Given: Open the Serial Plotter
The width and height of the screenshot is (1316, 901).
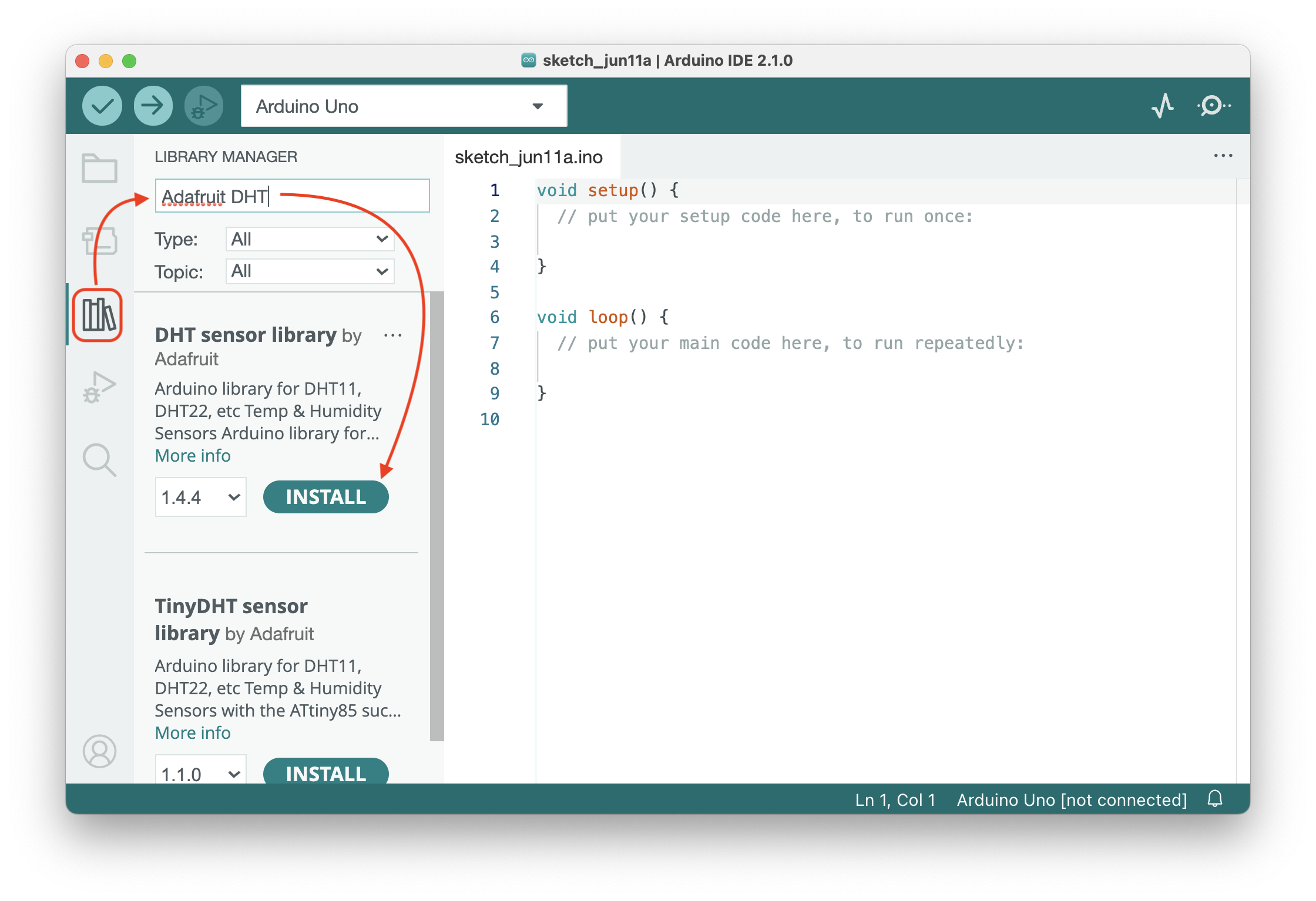Looking at the screenshot, I should (x=1163, y=106).
